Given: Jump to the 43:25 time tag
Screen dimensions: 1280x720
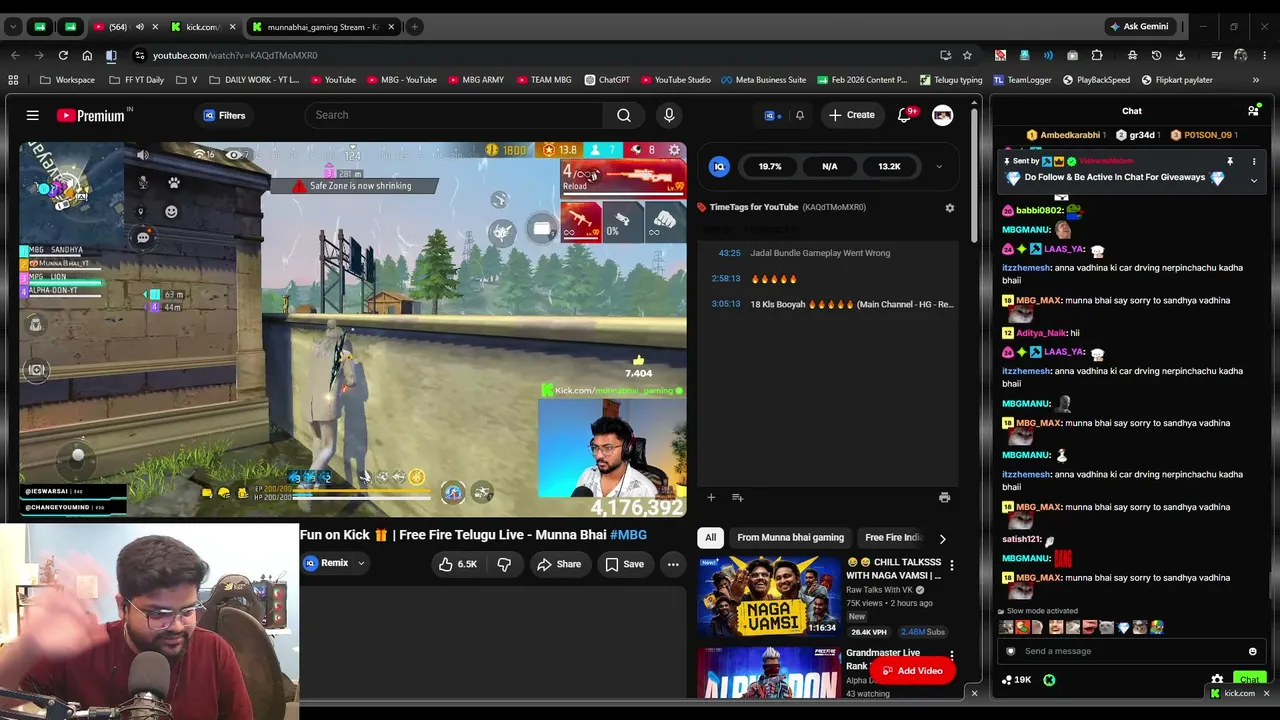Looking at the screenshot, I should coord(729,253).
